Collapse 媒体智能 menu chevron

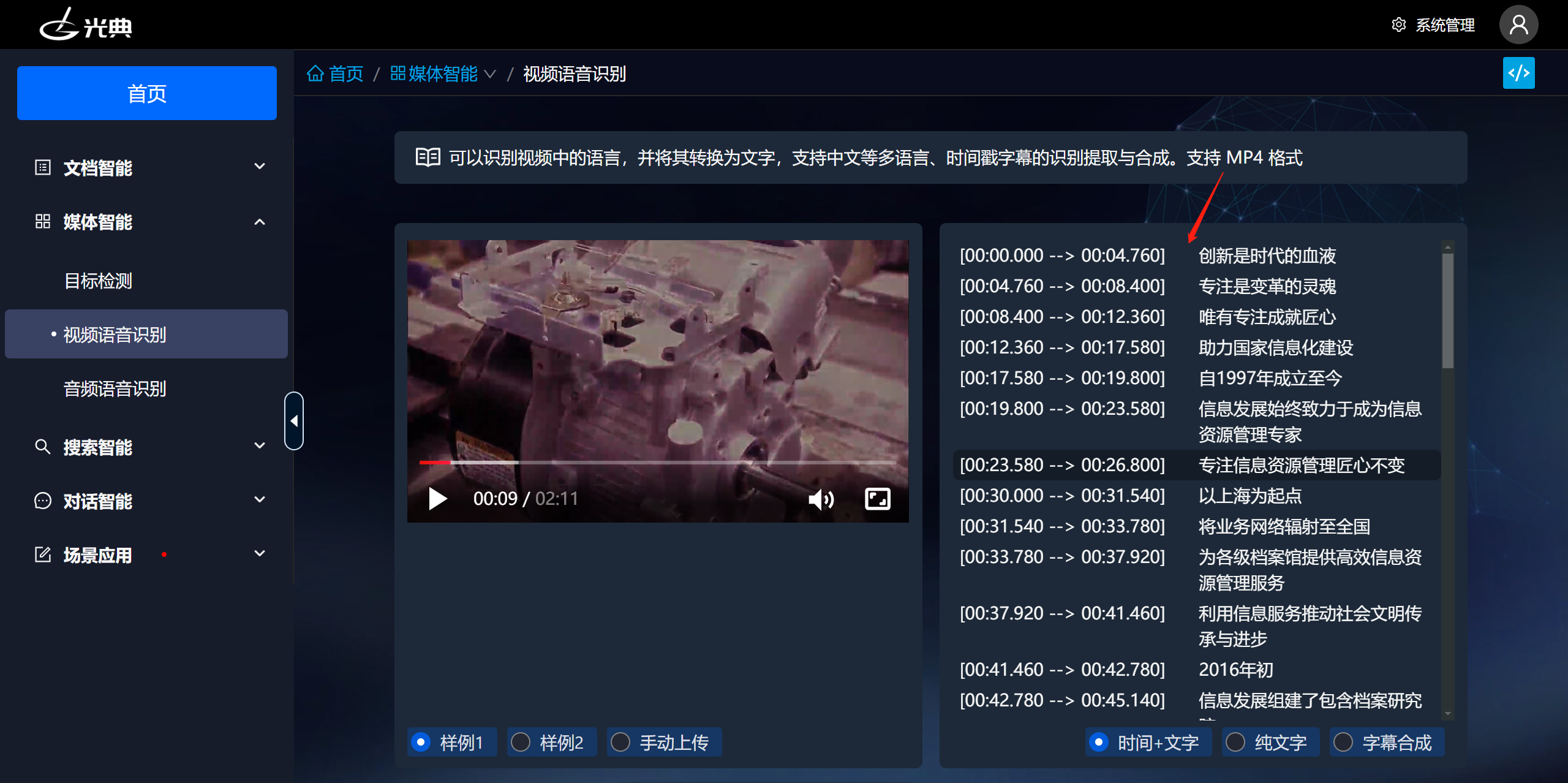260,222
